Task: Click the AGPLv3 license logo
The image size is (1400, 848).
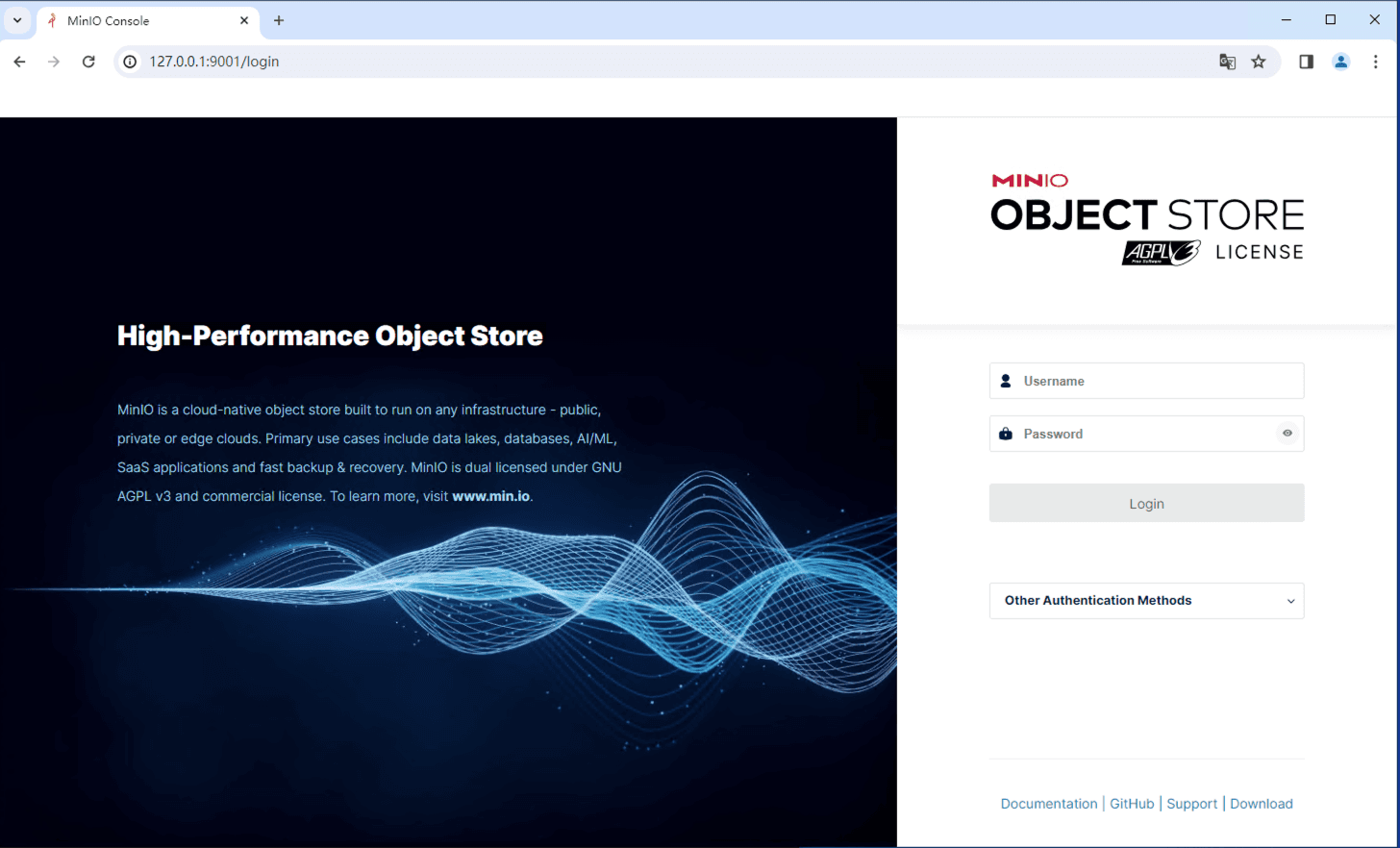Action: [x=1161, y=253]
